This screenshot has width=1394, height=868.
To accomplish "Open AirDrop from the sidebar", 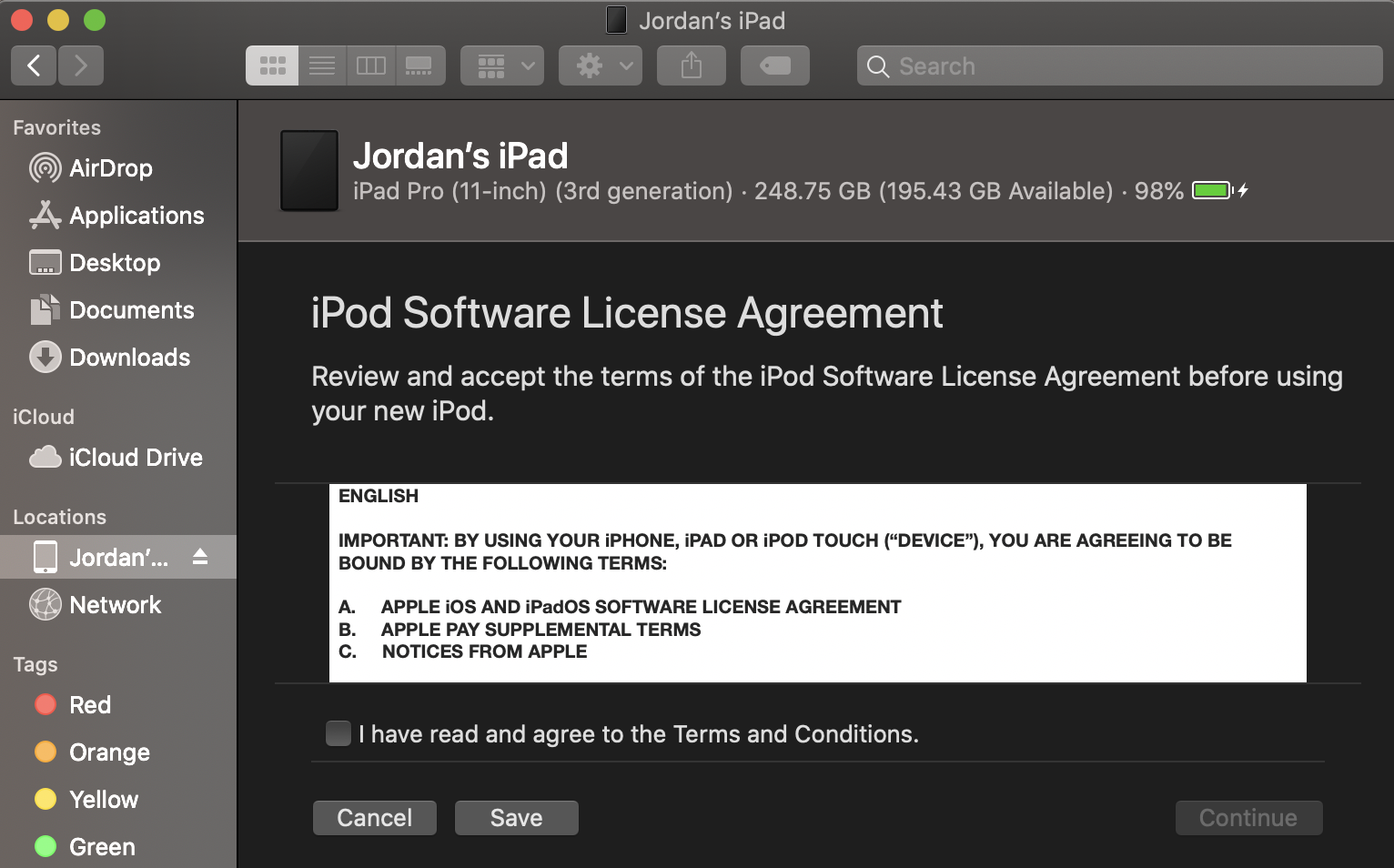I will pyautogui.click(x=118, y=168).
